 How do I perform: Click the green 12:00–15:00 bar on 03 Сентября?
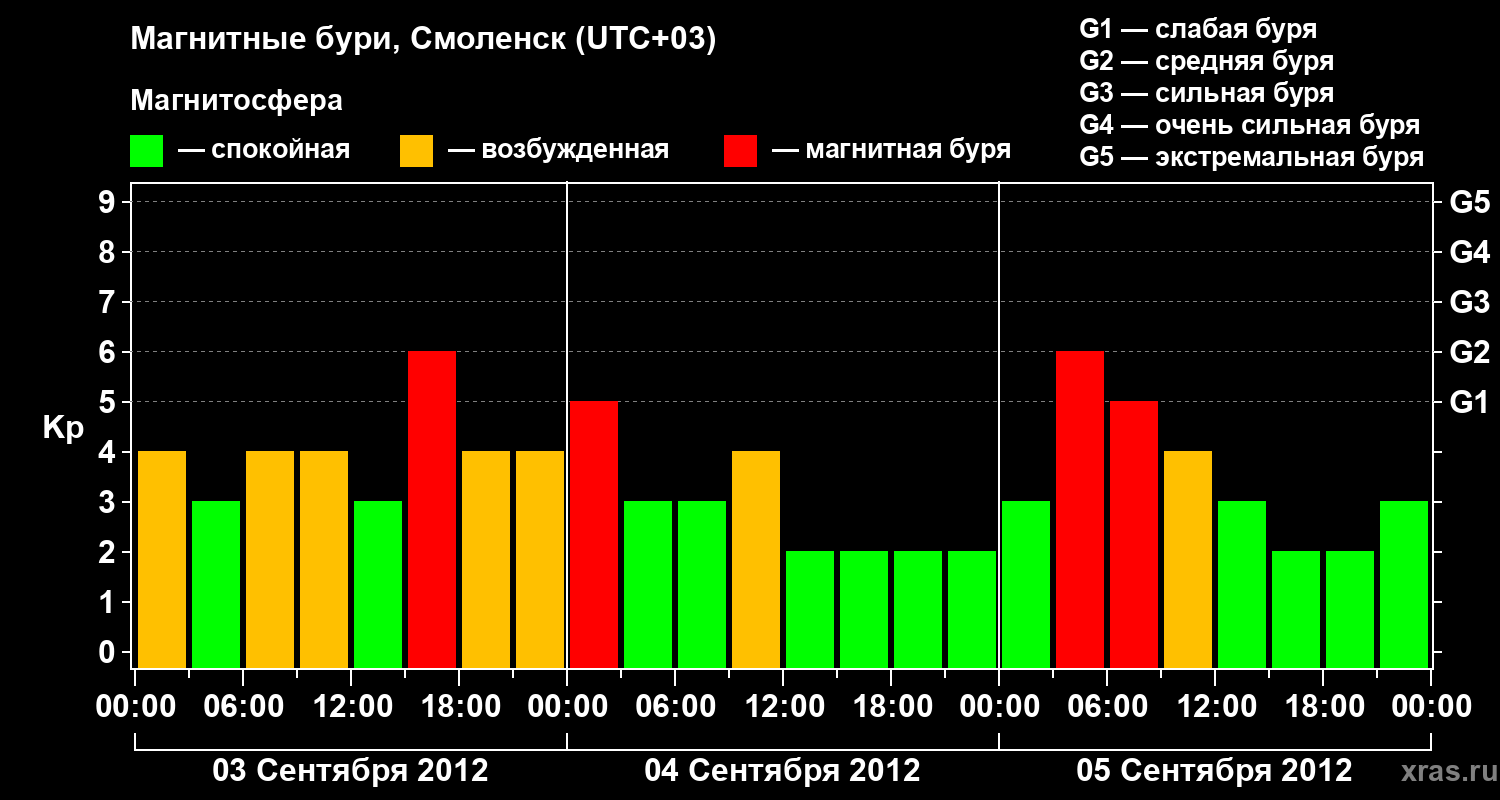pos(378,585)
